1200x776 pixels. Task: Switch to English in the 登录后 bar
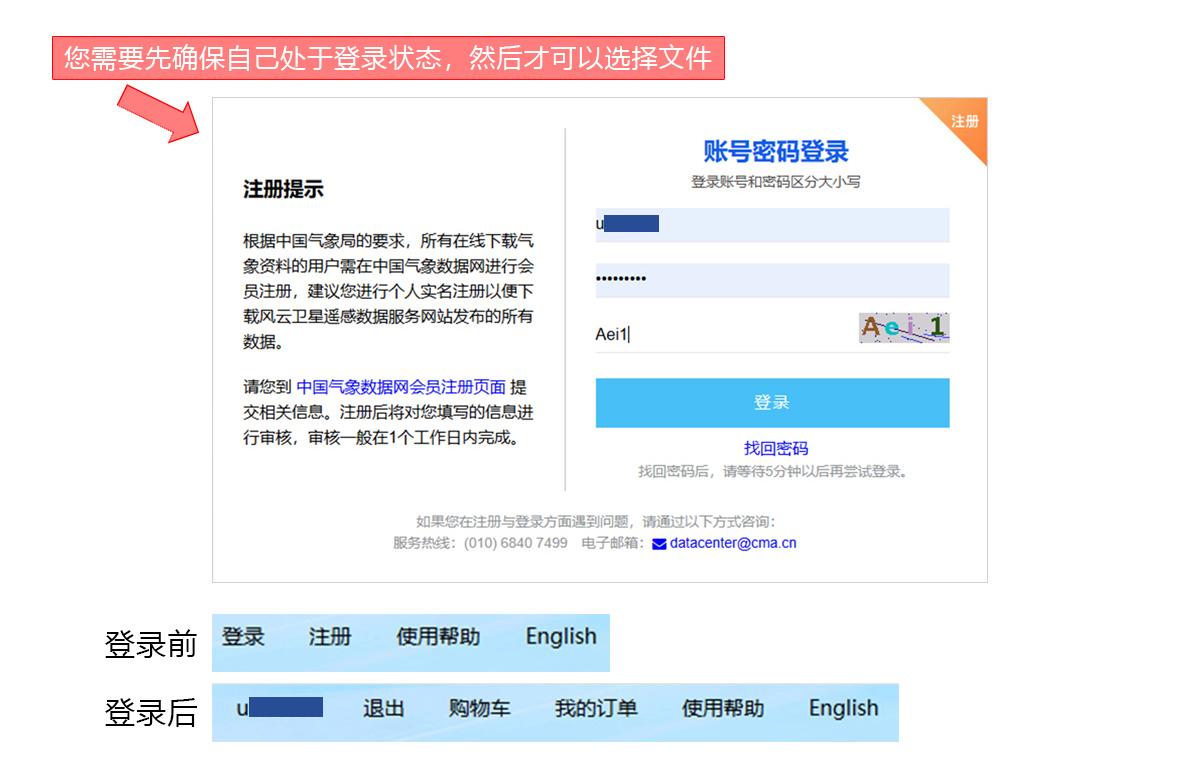tap(843, 709)
